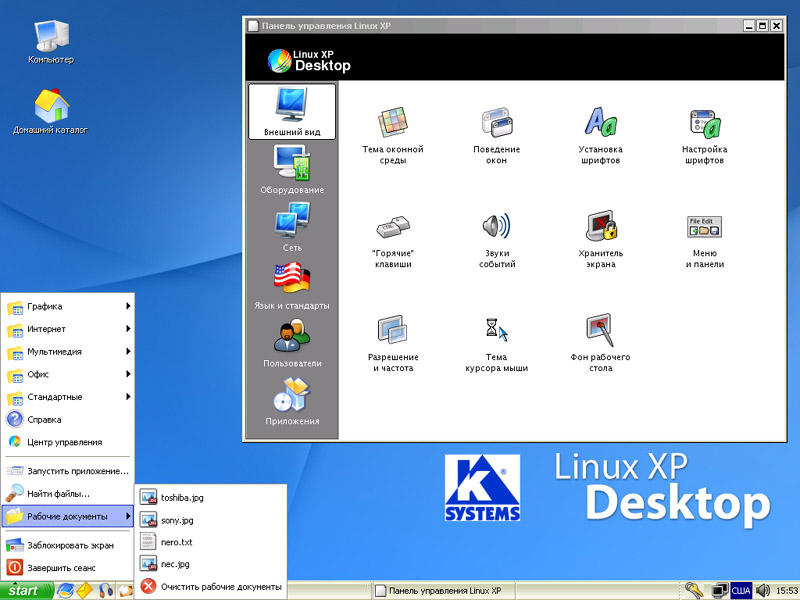Close the Панель управления Linux XP window

776,26
